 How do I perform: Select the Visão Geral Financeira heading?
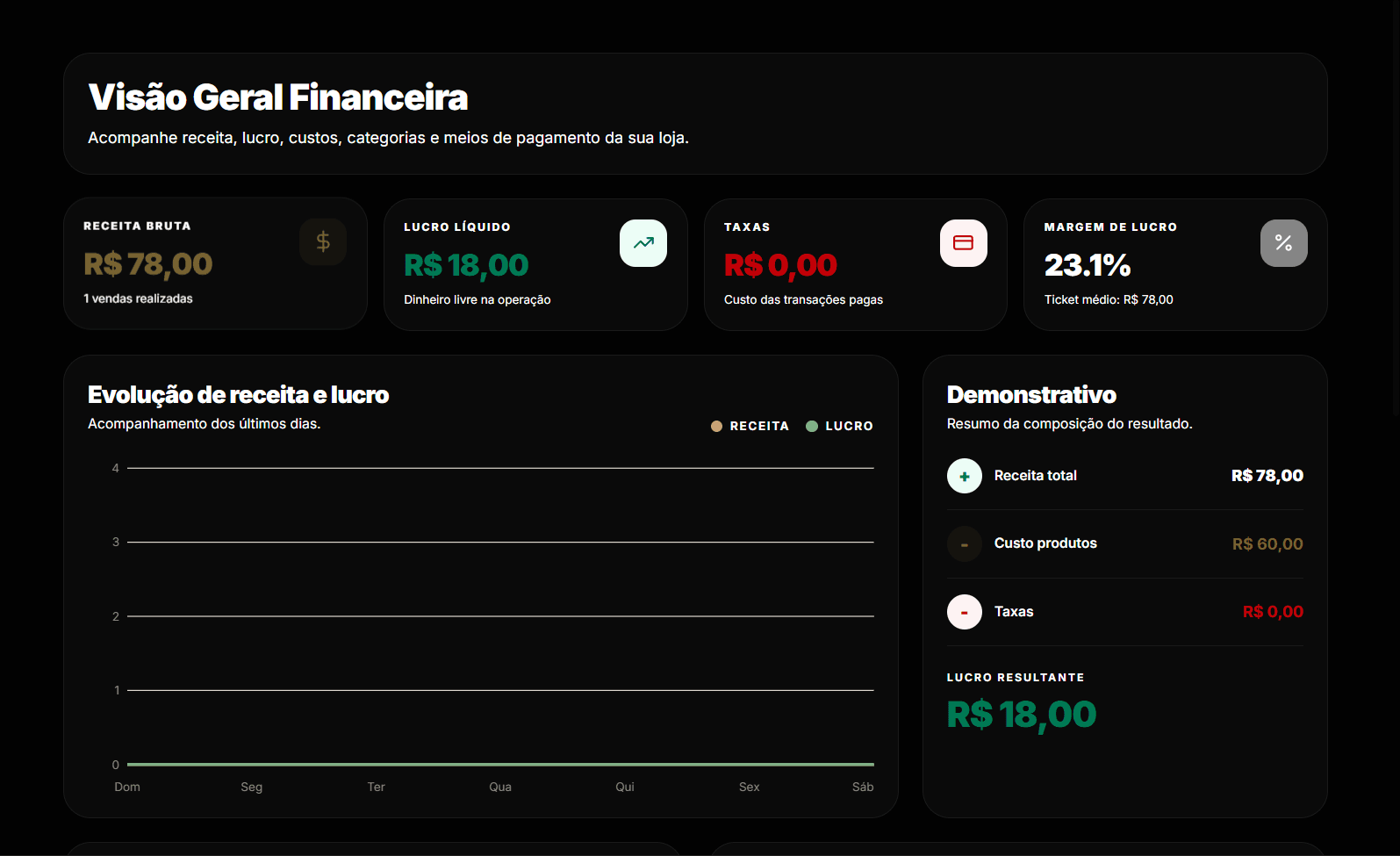click(x=278, y=97)
